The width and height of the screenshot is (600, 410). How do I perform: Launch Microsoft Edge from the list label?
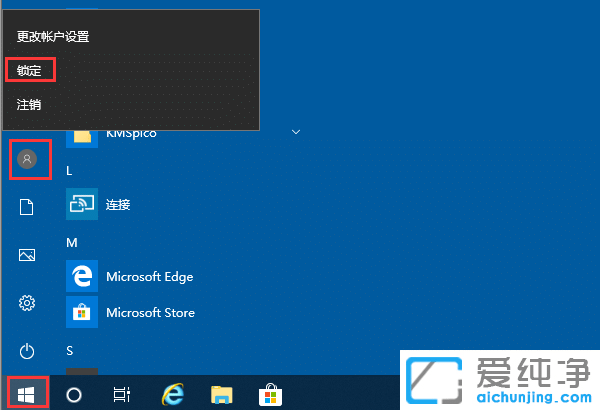pyautogui.click(x=150, y=277)
